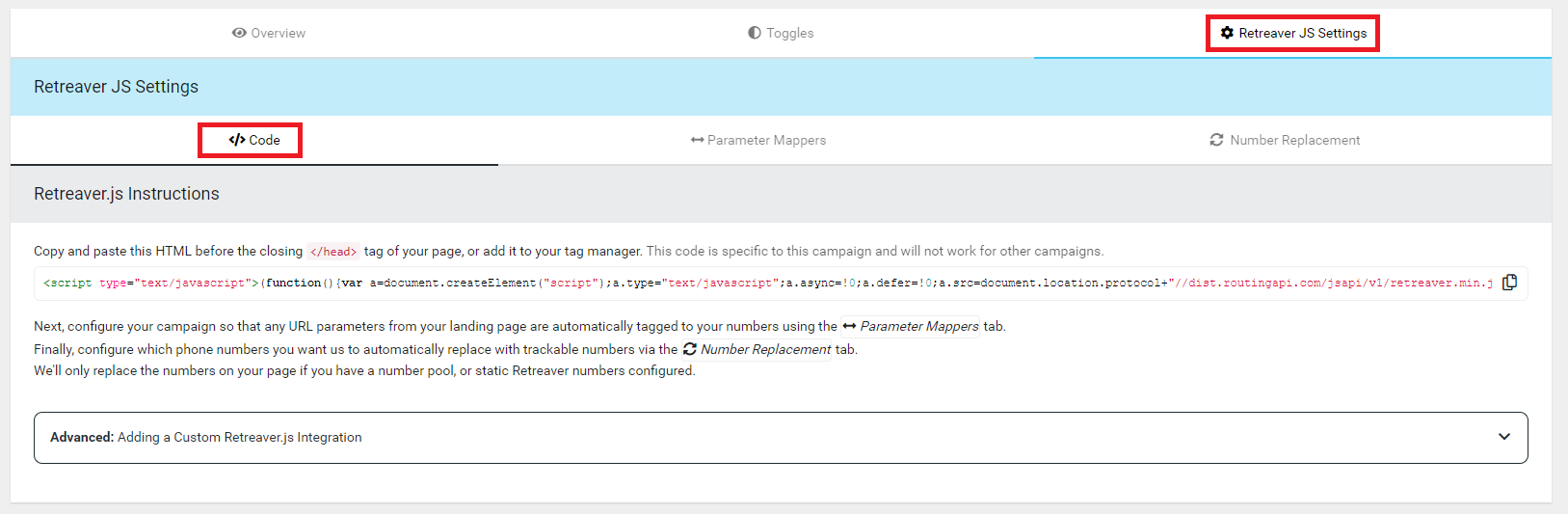
Task: Open the Overview tab
Action: pos(269,33)
